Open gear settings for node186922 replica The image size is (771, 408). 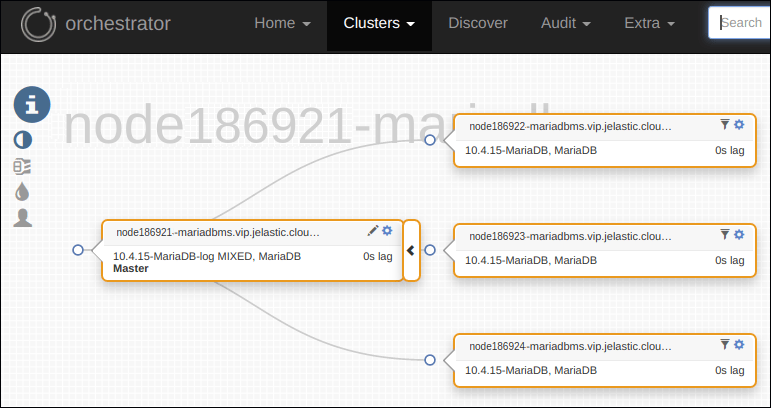[739, 125]
